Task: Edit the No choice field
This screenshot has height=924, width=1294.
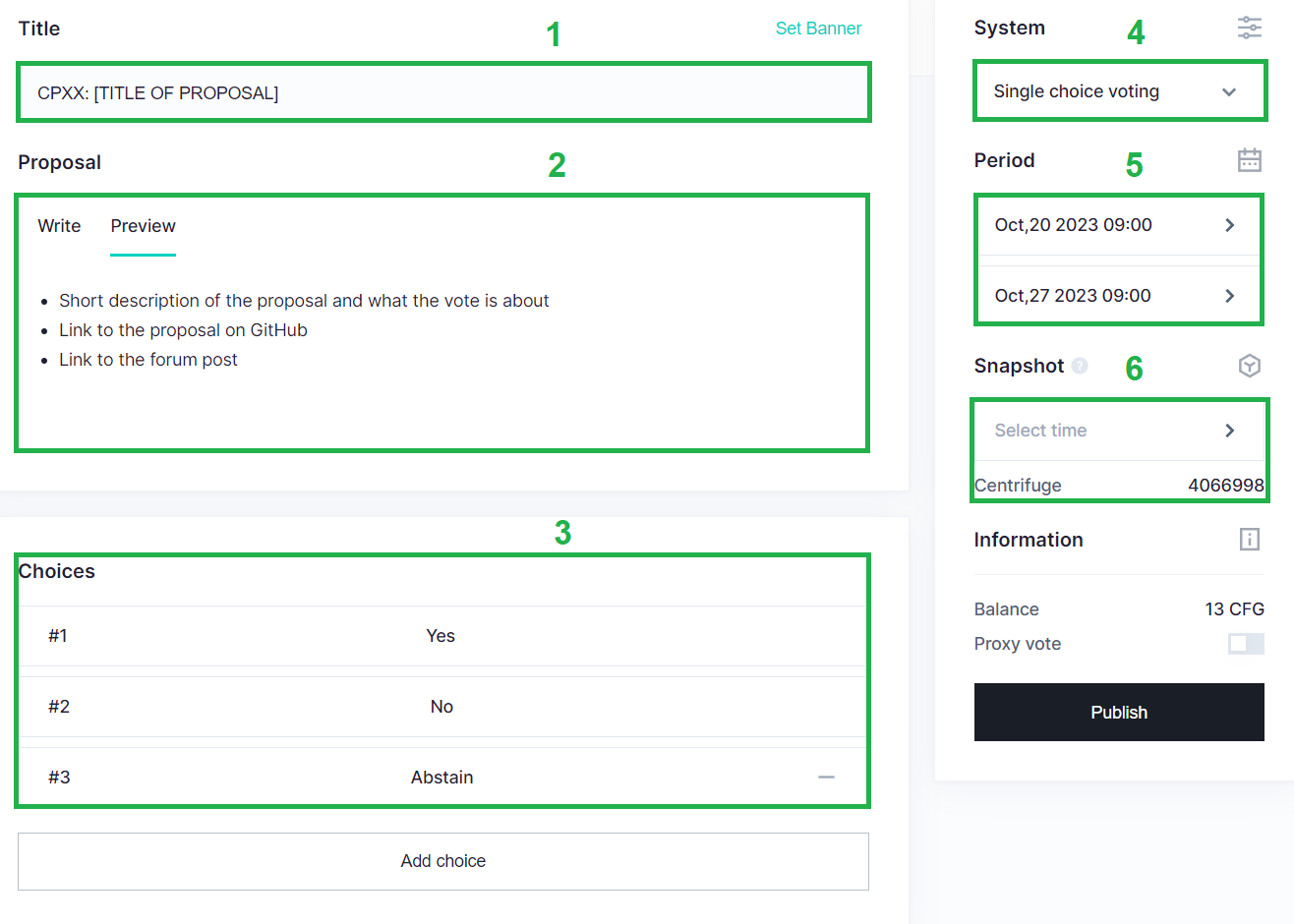Action: (441, 707)
